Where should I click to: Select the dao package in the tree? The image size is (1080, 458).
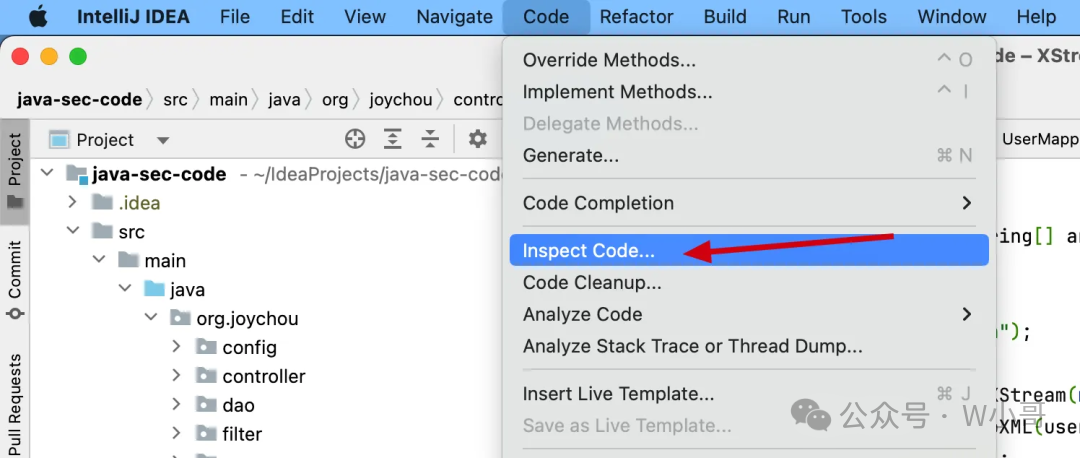point(238,405)
